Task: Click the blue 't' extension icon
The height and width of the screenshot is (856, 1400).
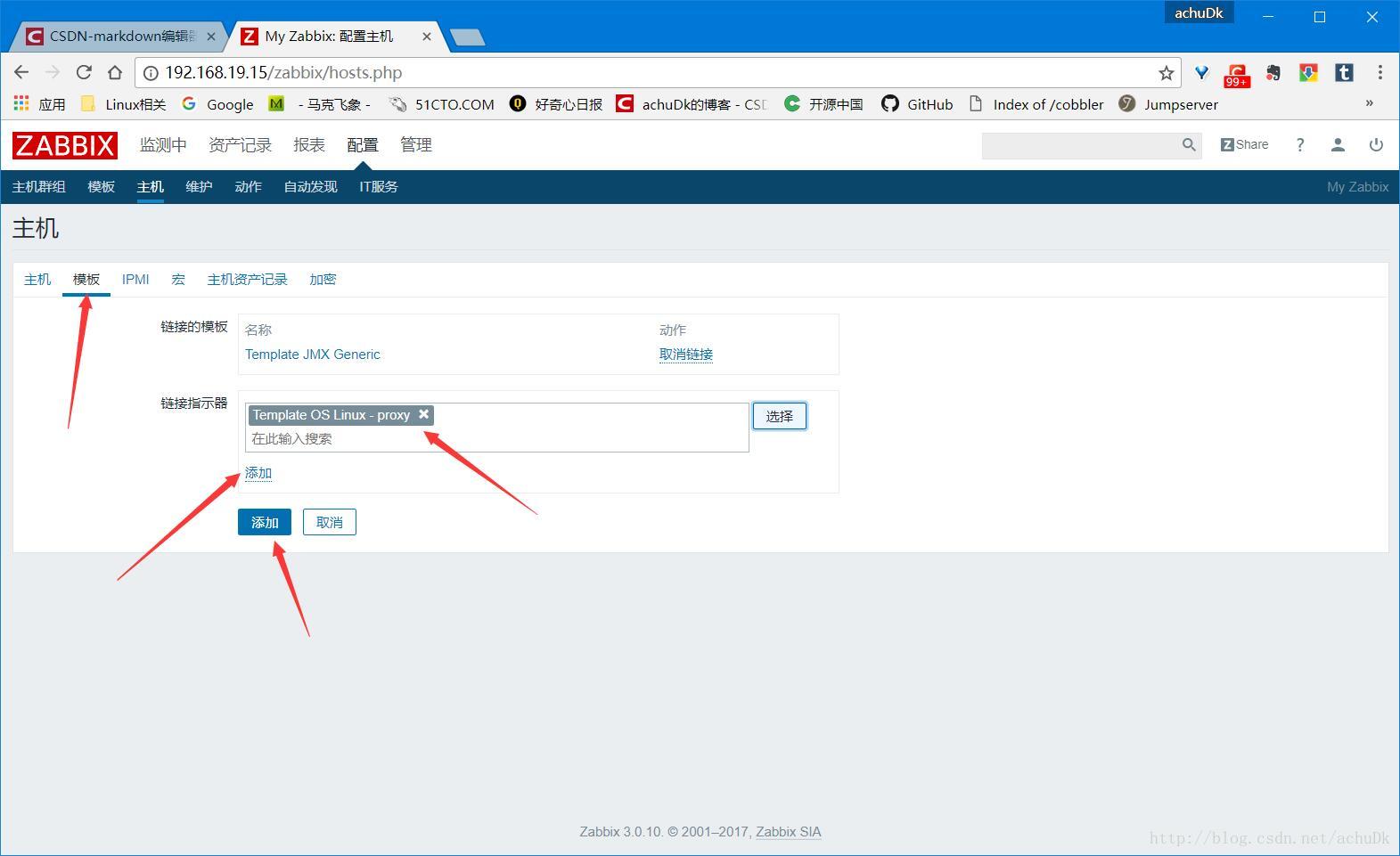Action: [1344, 73]
